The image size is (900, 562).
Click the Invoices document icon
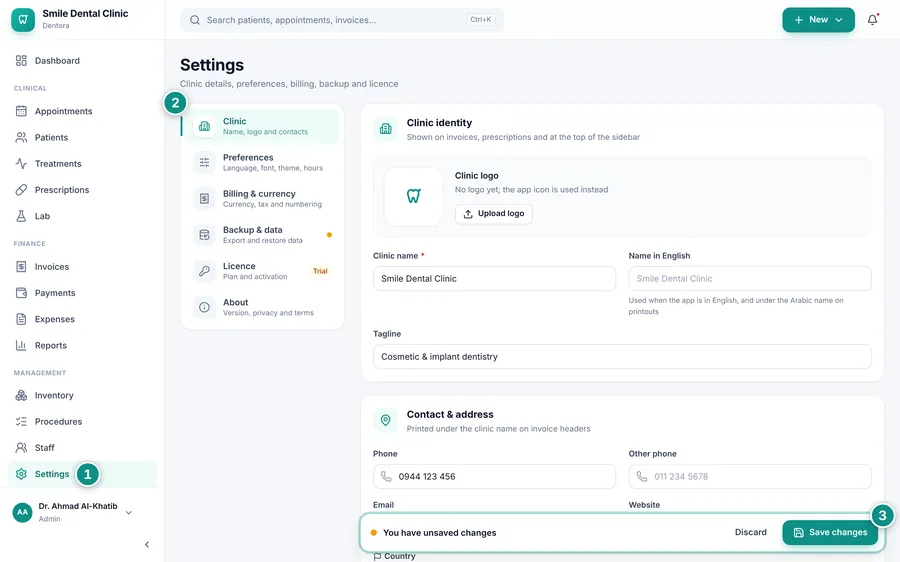click(21, 266)
